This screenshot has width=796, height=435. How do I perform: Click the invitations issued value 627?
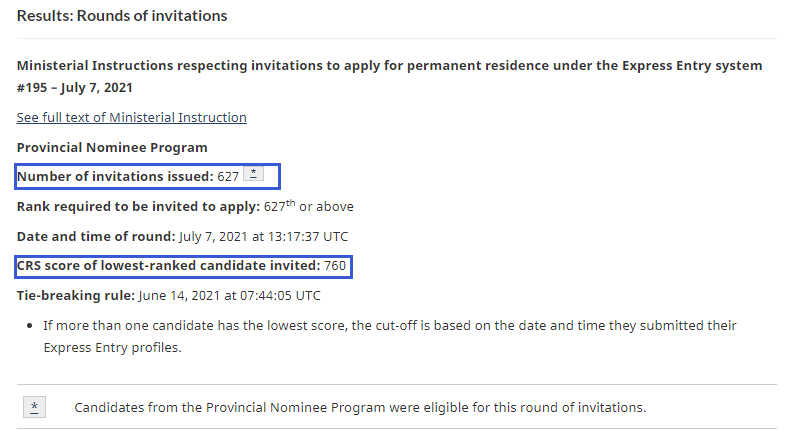228,177
